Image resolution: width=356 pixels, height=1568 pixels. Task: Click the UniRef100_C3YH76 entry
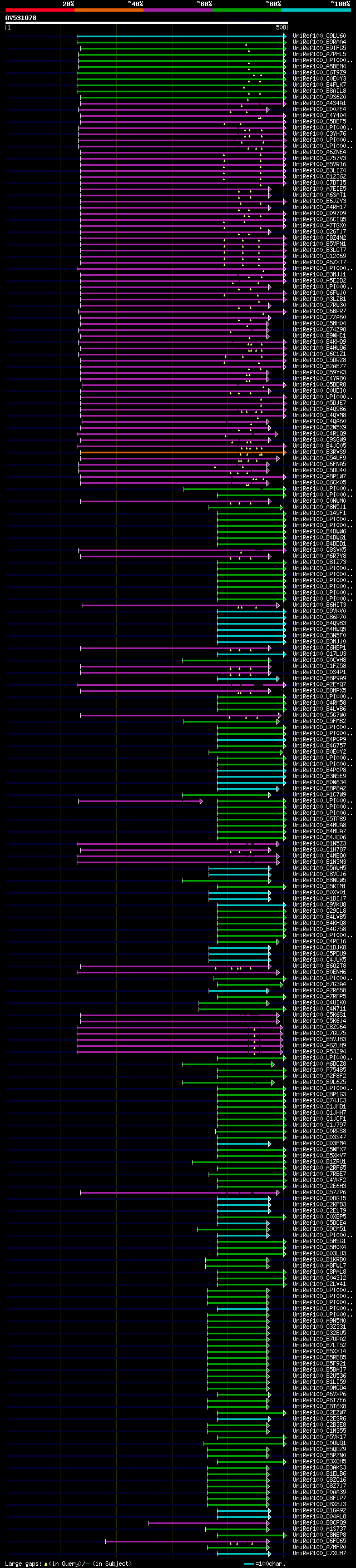pos(319,134)
